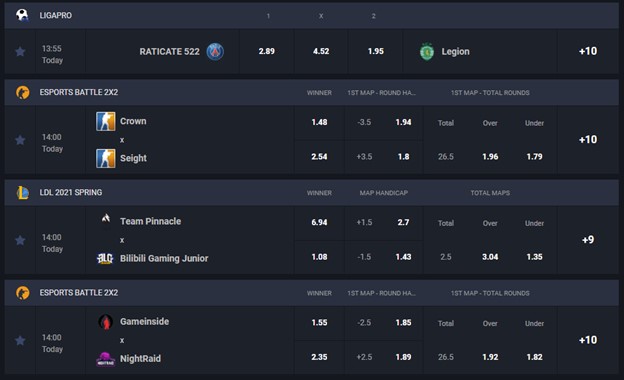Toggle favorite star for Crown vs Seight
Viewport: 624px width, 380px height.
20,140
